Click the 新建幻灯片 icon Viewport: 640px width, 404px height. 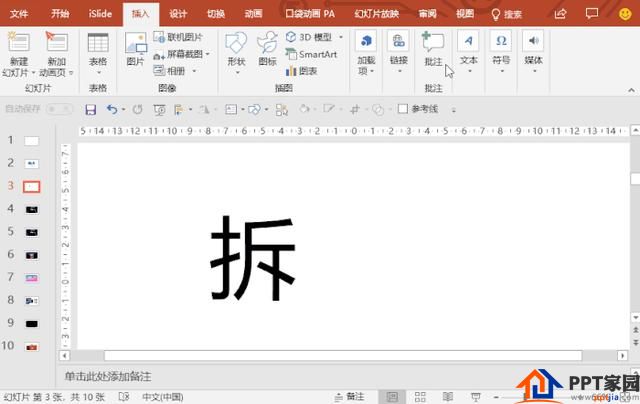pos(19,42)
